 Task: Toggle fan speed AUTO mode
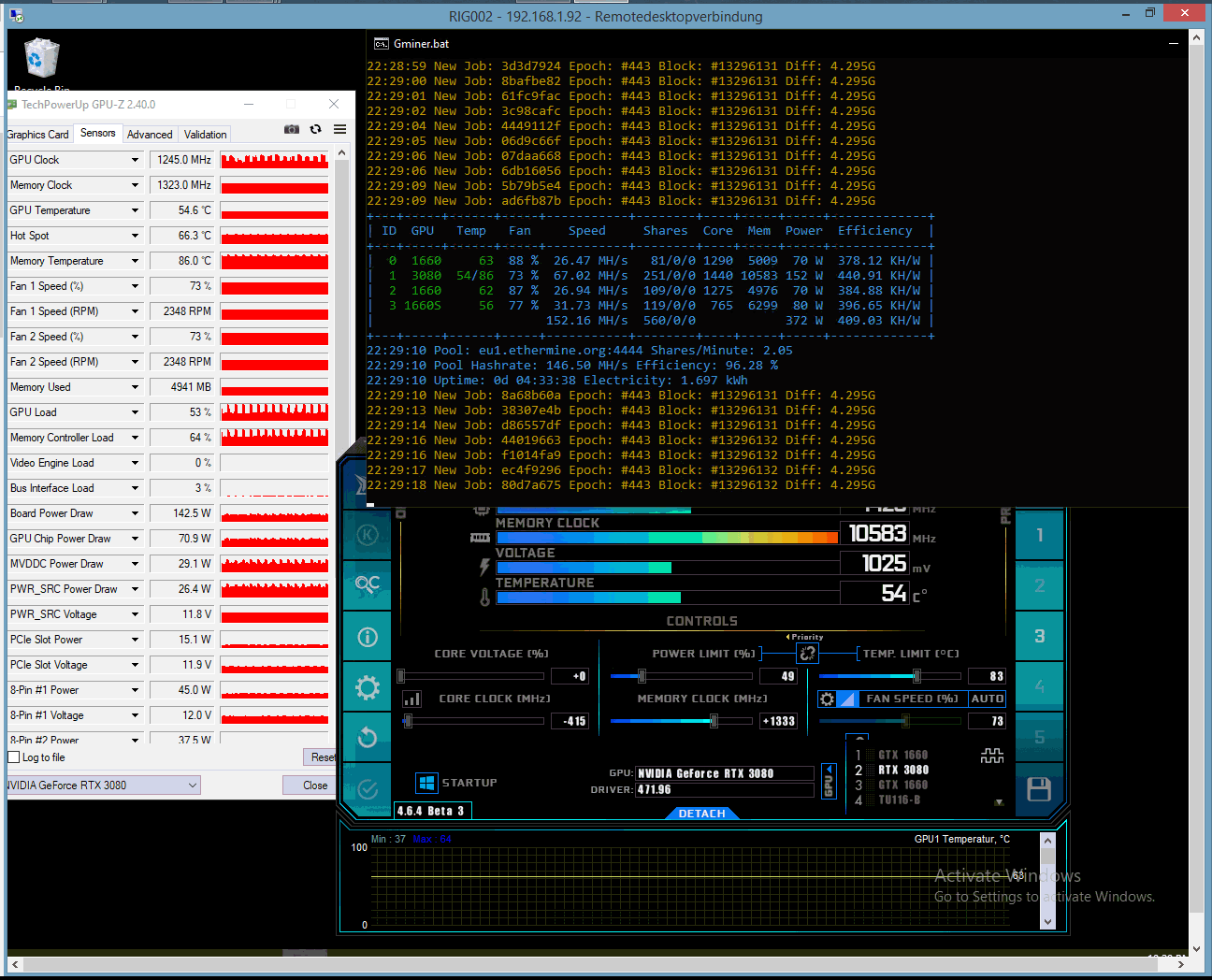[987, 699]
